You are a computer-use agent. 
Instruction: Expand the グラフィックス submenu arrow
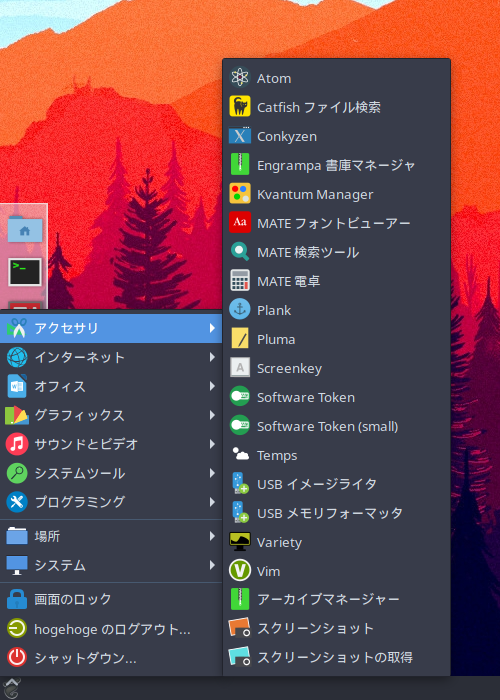click(212, 415)
